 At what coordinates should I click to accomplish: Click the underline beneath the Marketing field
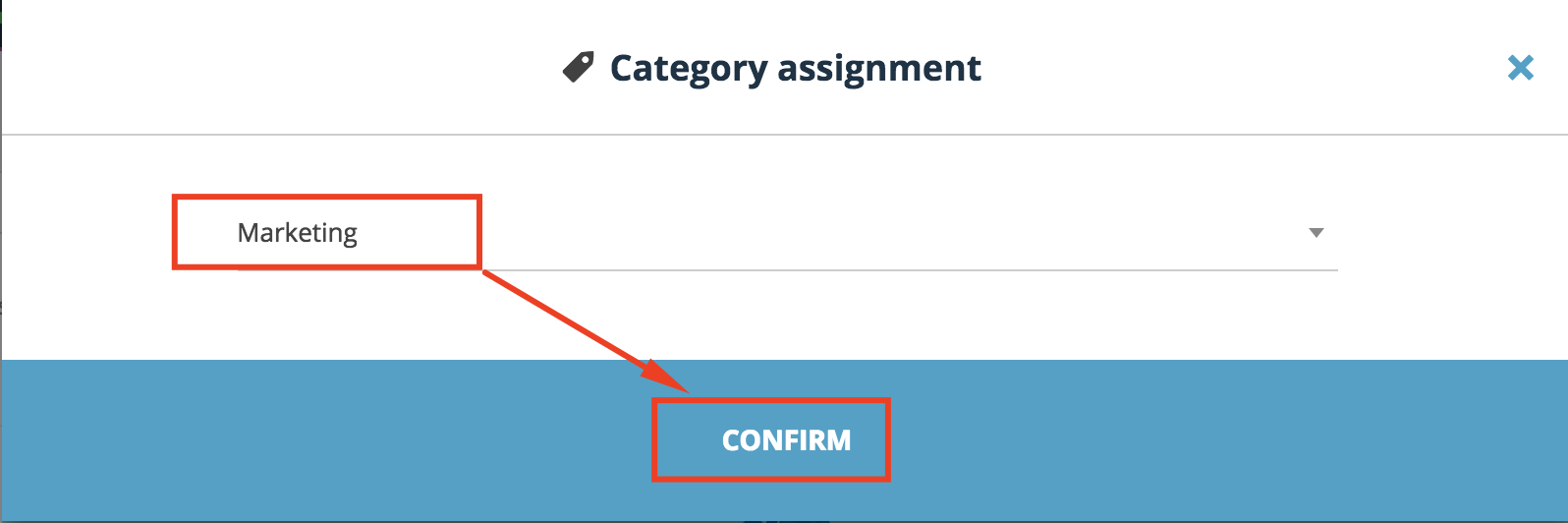point(787,269)
